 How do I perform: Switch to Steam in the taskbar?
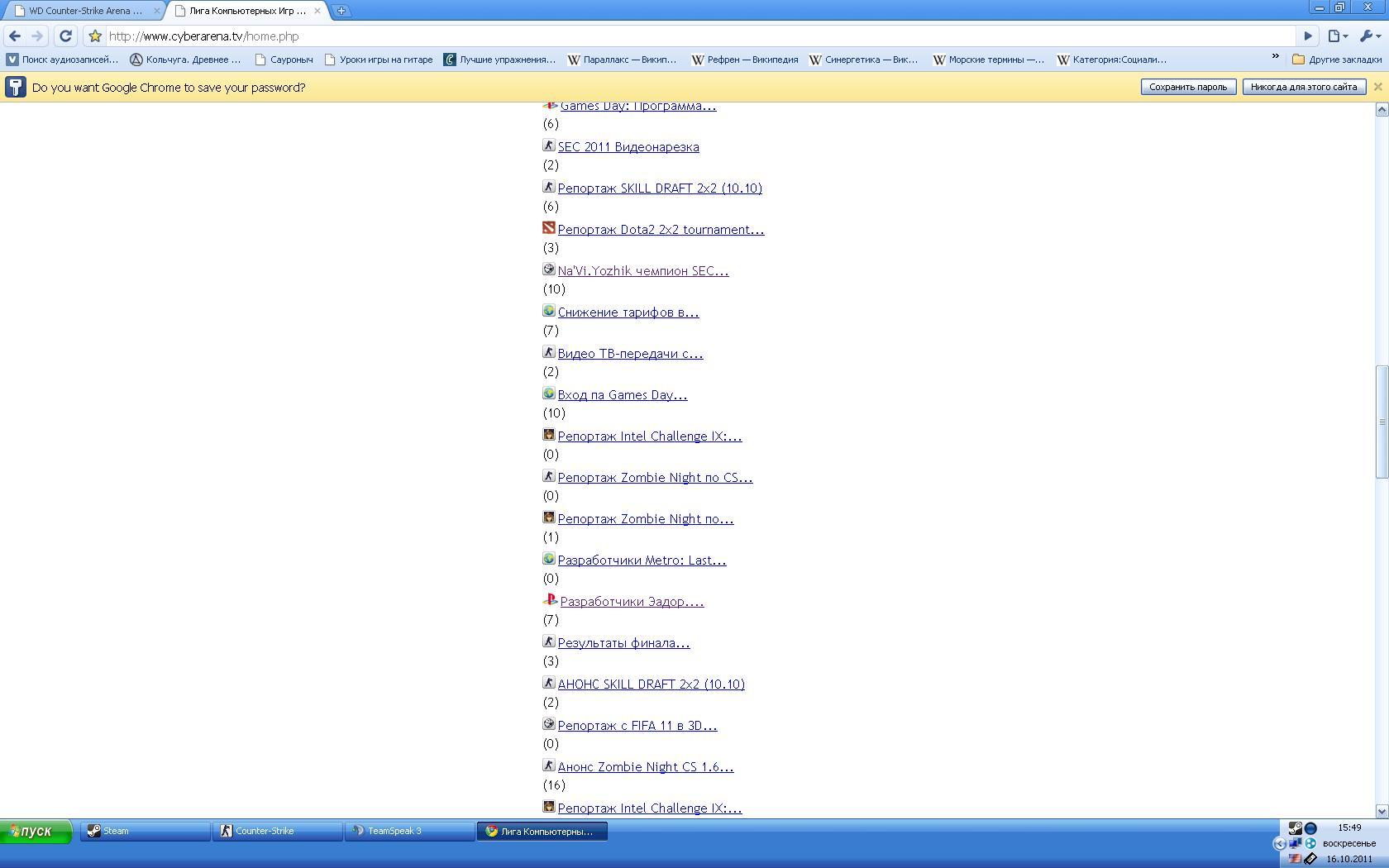146,831
